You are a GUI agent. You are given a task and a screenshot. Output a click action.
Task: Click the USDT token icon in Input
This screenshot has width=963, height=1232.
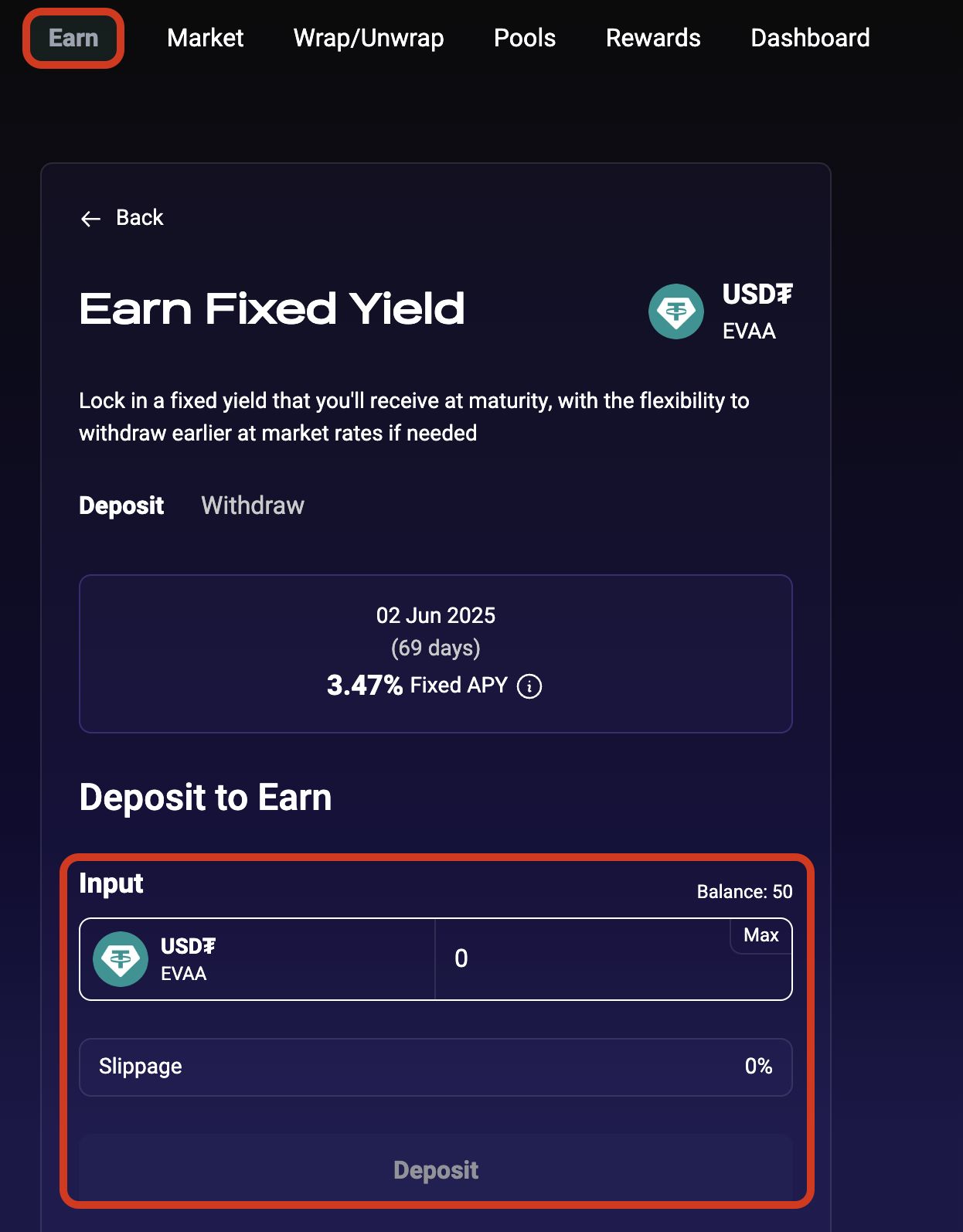(x=121, y=959)
